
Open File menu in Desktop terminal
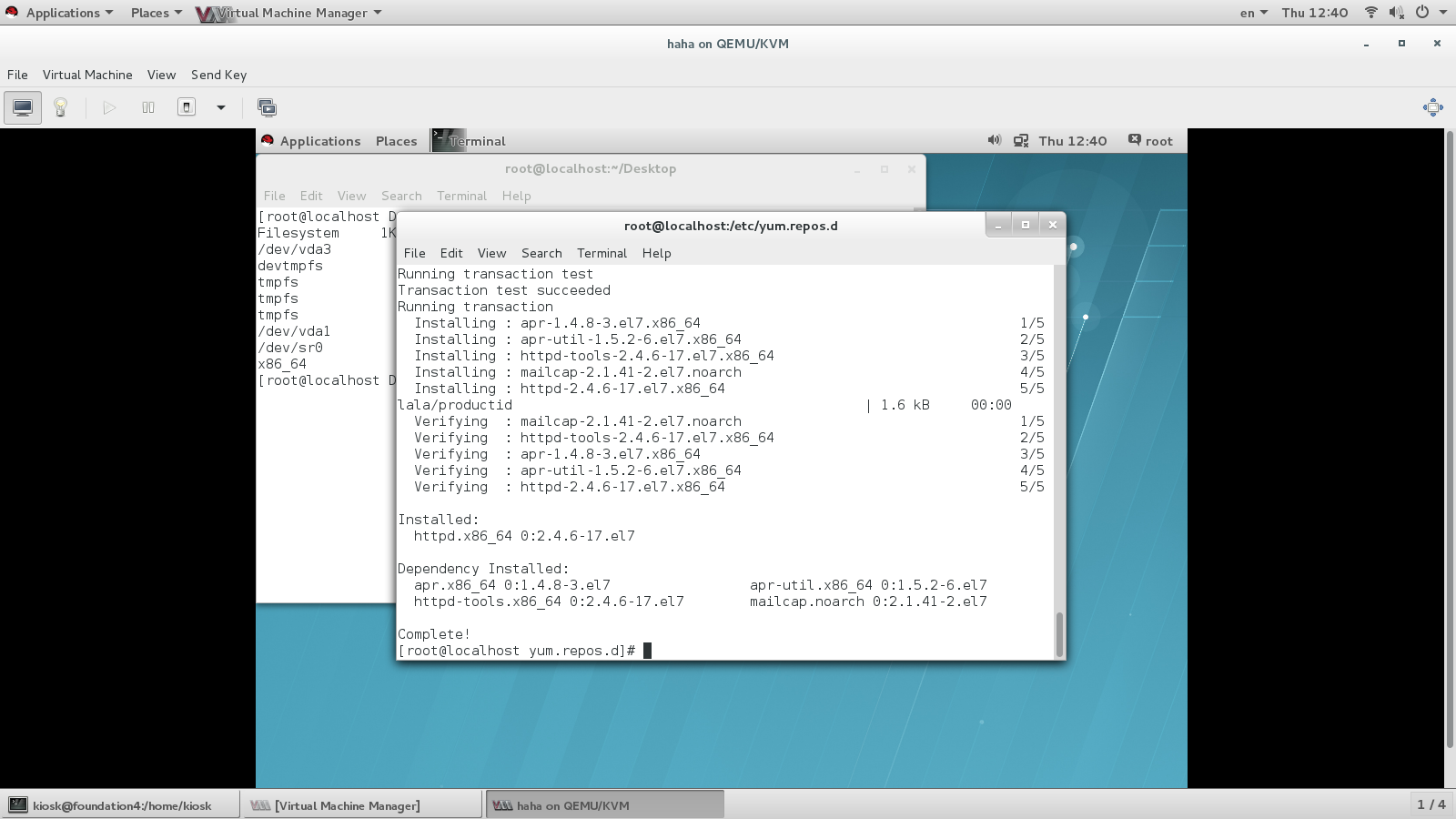[274, 196]
